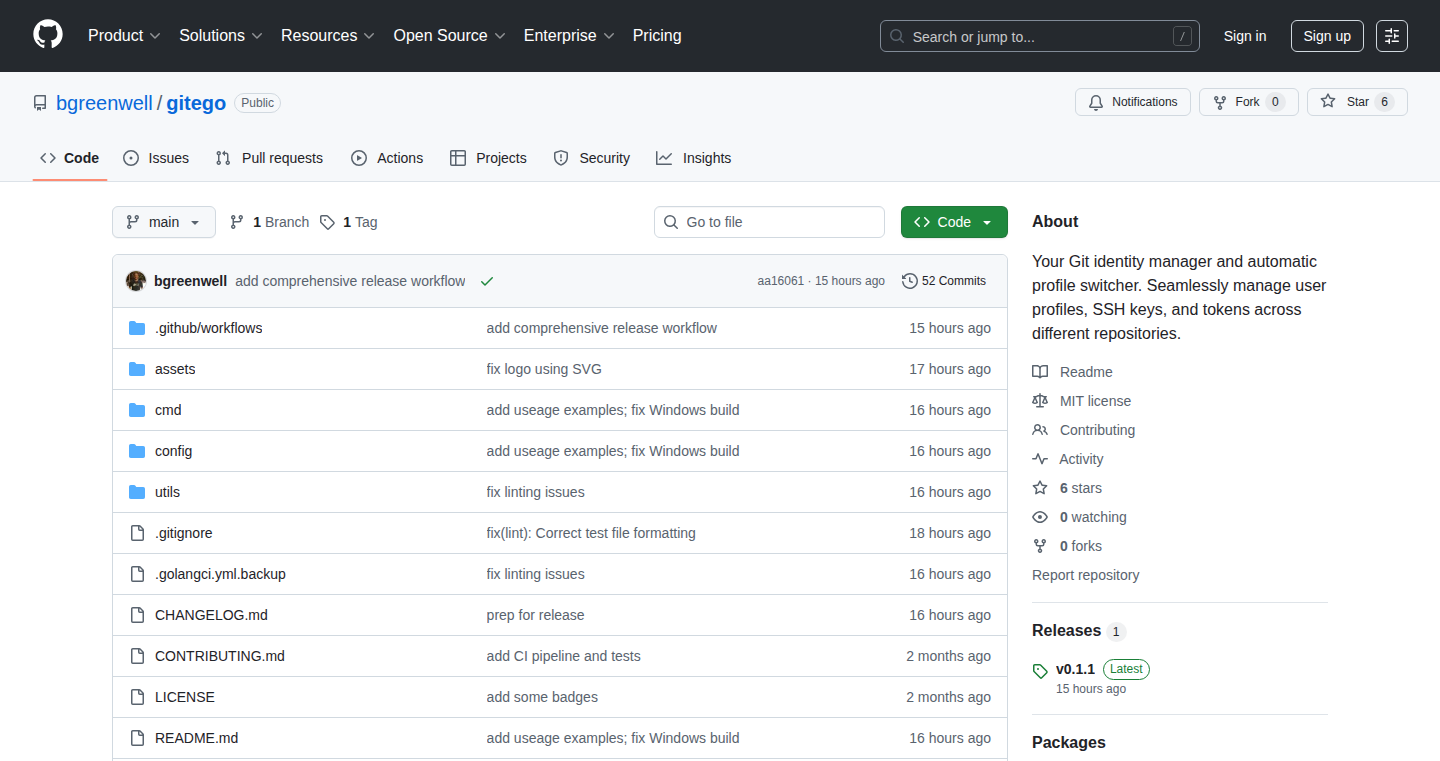
Task: Open 'fix logo using SVG' commit message
Action: coord(544,369)
